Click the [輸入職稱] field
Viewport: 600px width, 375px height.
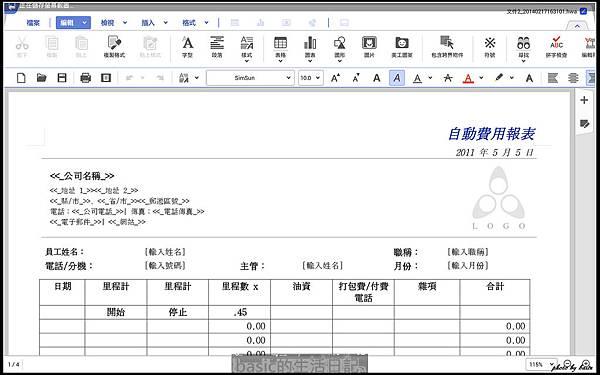(x=468, y=252)
